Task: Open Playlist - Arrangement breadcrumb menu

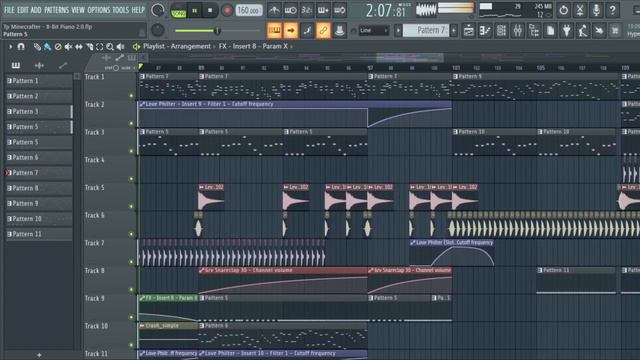Action: click(177, 47)
